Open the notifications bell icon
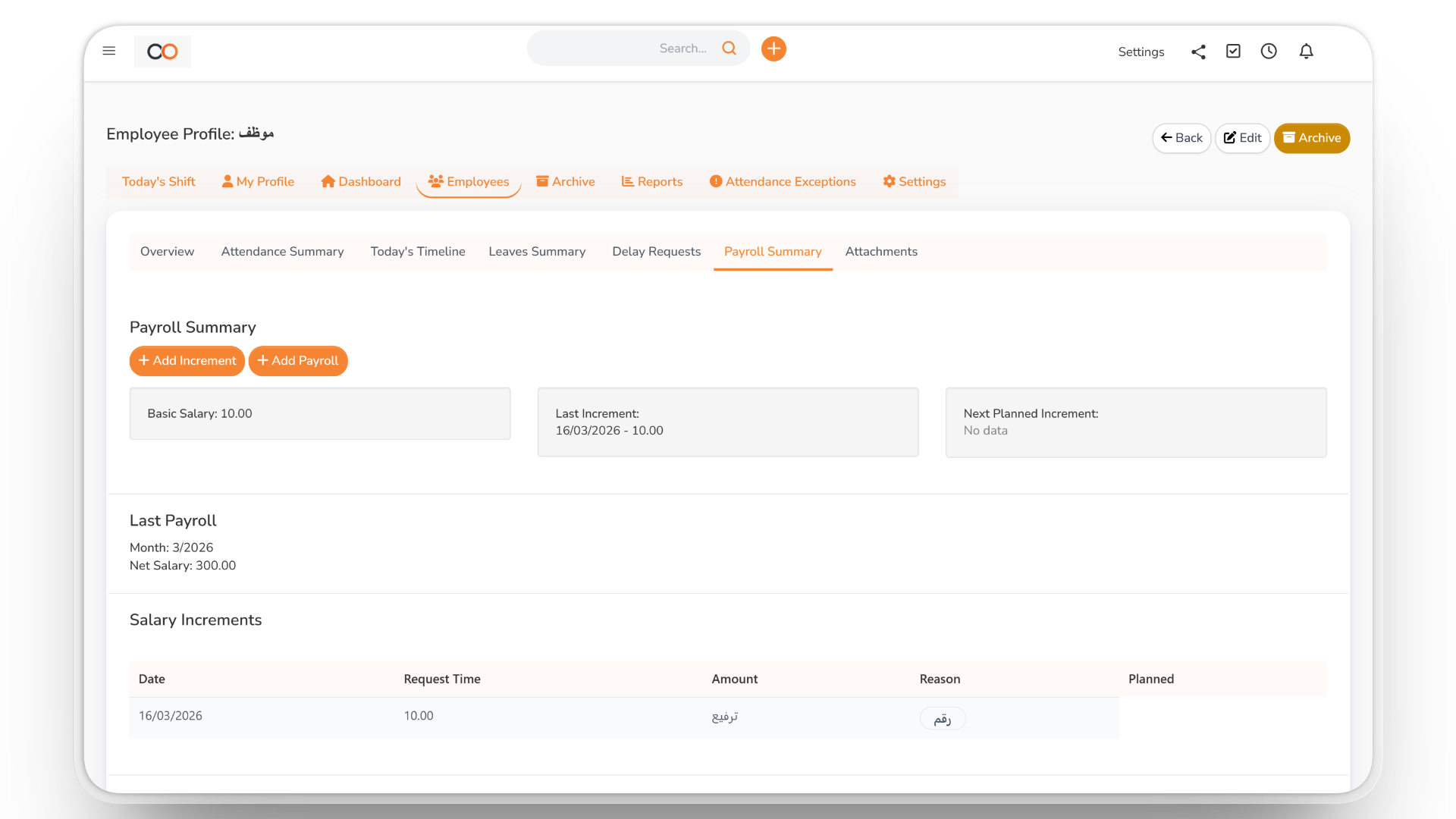 pyautogui.click(x=1307, y=51)
